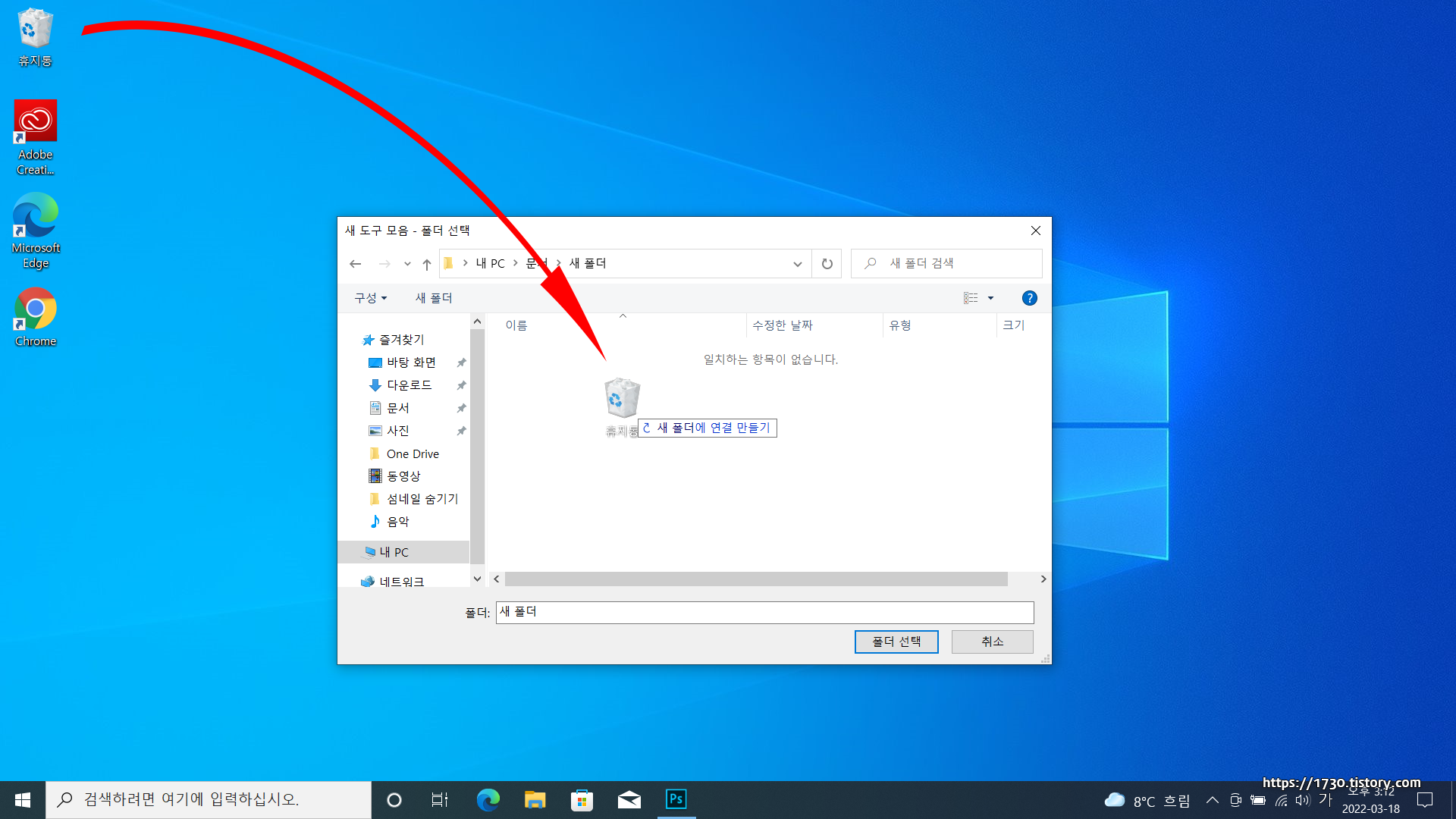Screen dimensions: 1456x819
Task: Click the up-one-level arrow icon
Action: (427, 264)
